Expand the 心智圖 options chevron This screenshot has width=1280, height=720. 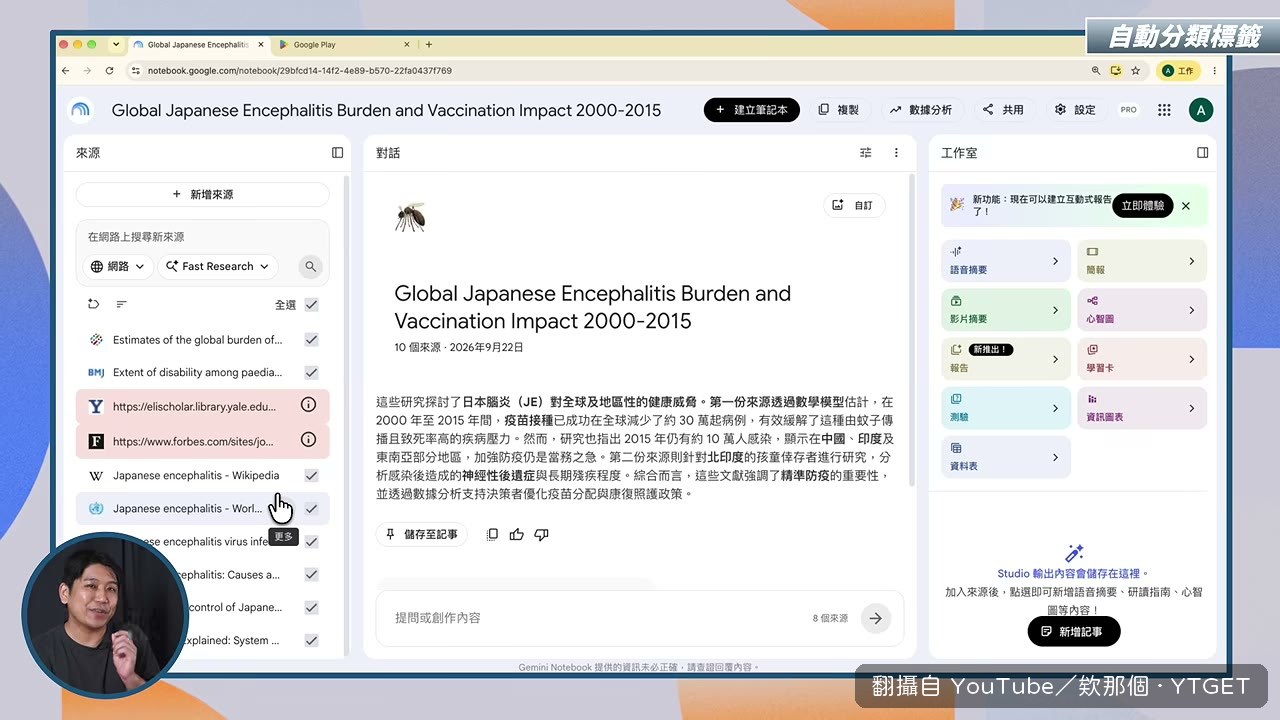click(x=1191, y=310)
